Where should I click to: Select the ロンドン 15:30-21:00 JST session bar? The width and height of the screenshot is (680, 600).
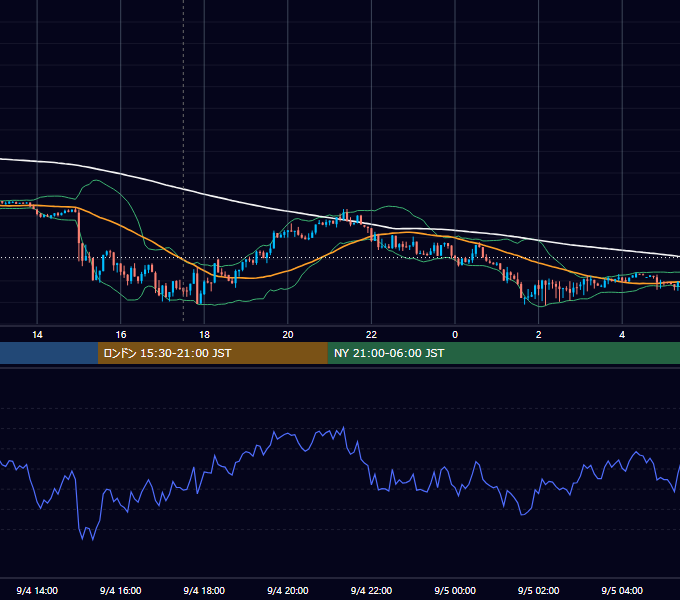point(212,353)
